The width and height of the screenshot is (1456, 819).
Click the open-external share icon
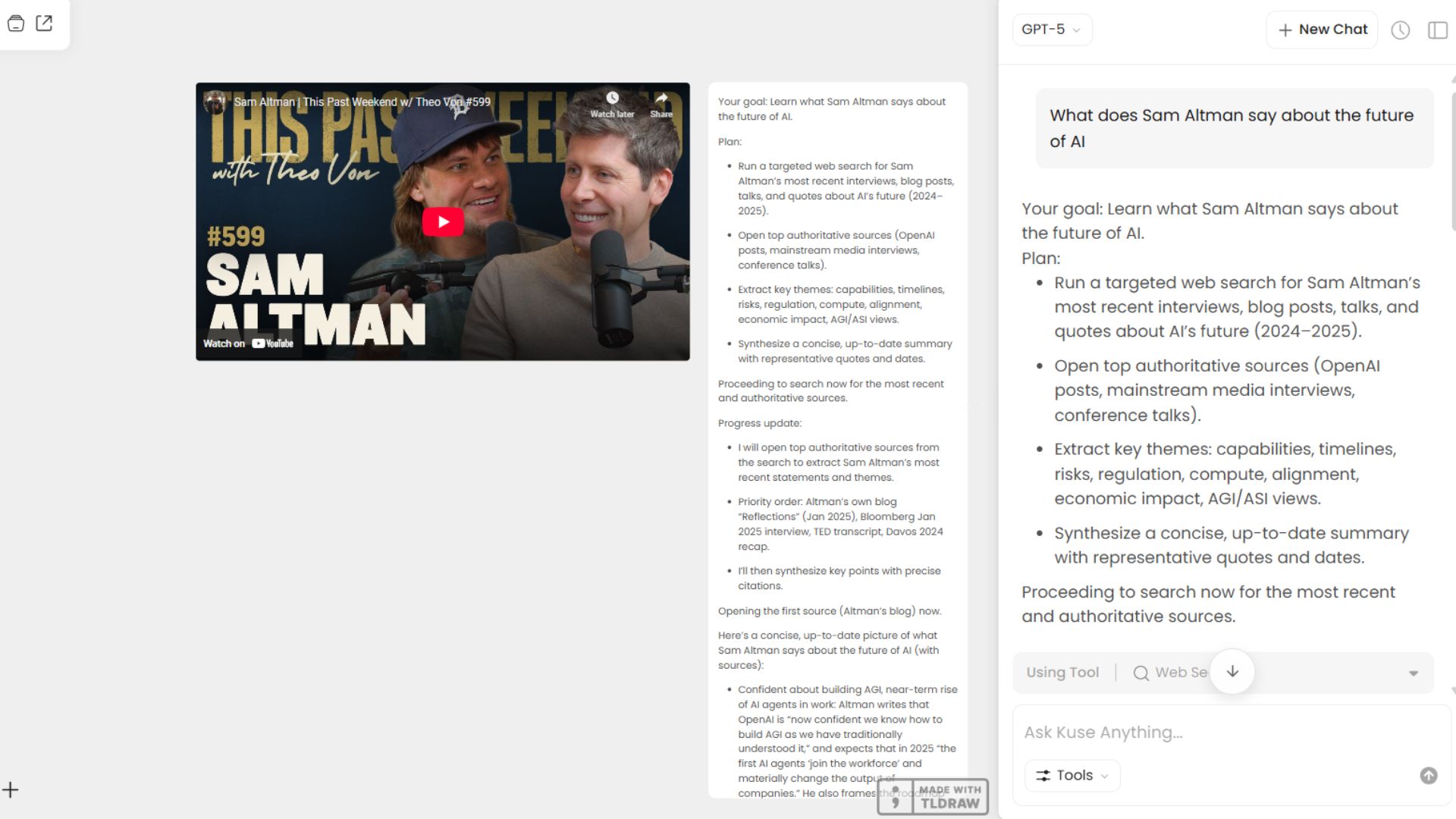tap(44, 24)
